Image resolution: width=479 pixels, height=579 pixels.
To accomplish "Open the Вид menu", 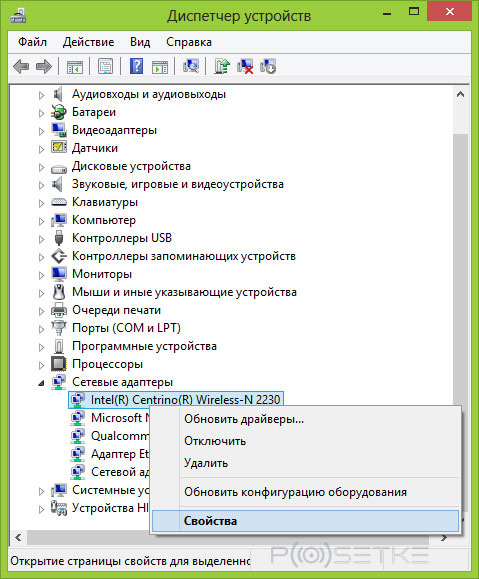I will click(140, 42).
